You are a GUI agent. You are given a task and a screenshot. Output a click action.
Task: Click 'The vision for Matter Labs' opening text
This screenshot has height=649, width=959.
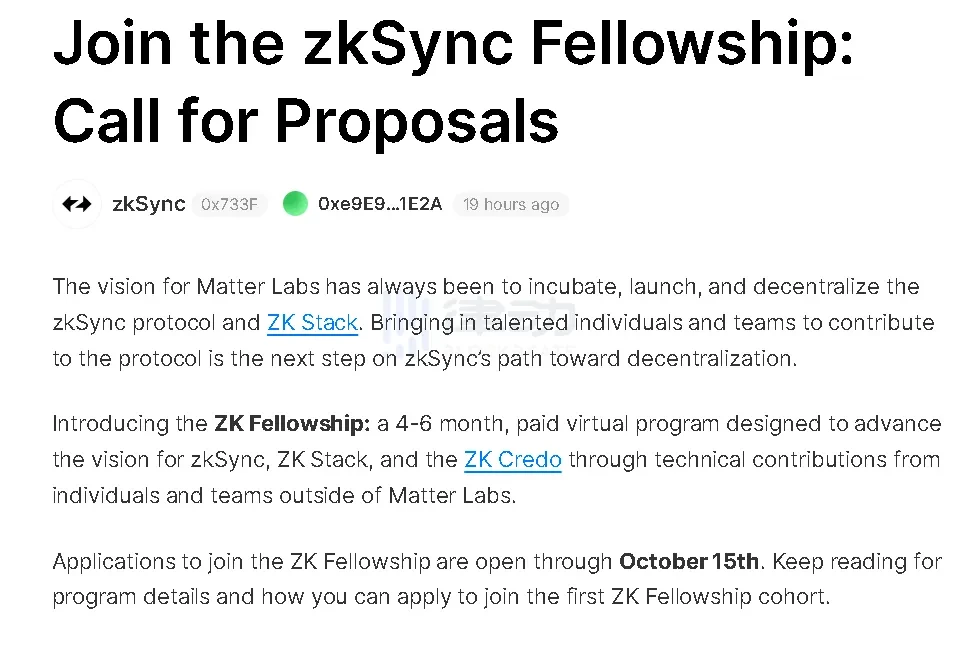pos(185,287)
